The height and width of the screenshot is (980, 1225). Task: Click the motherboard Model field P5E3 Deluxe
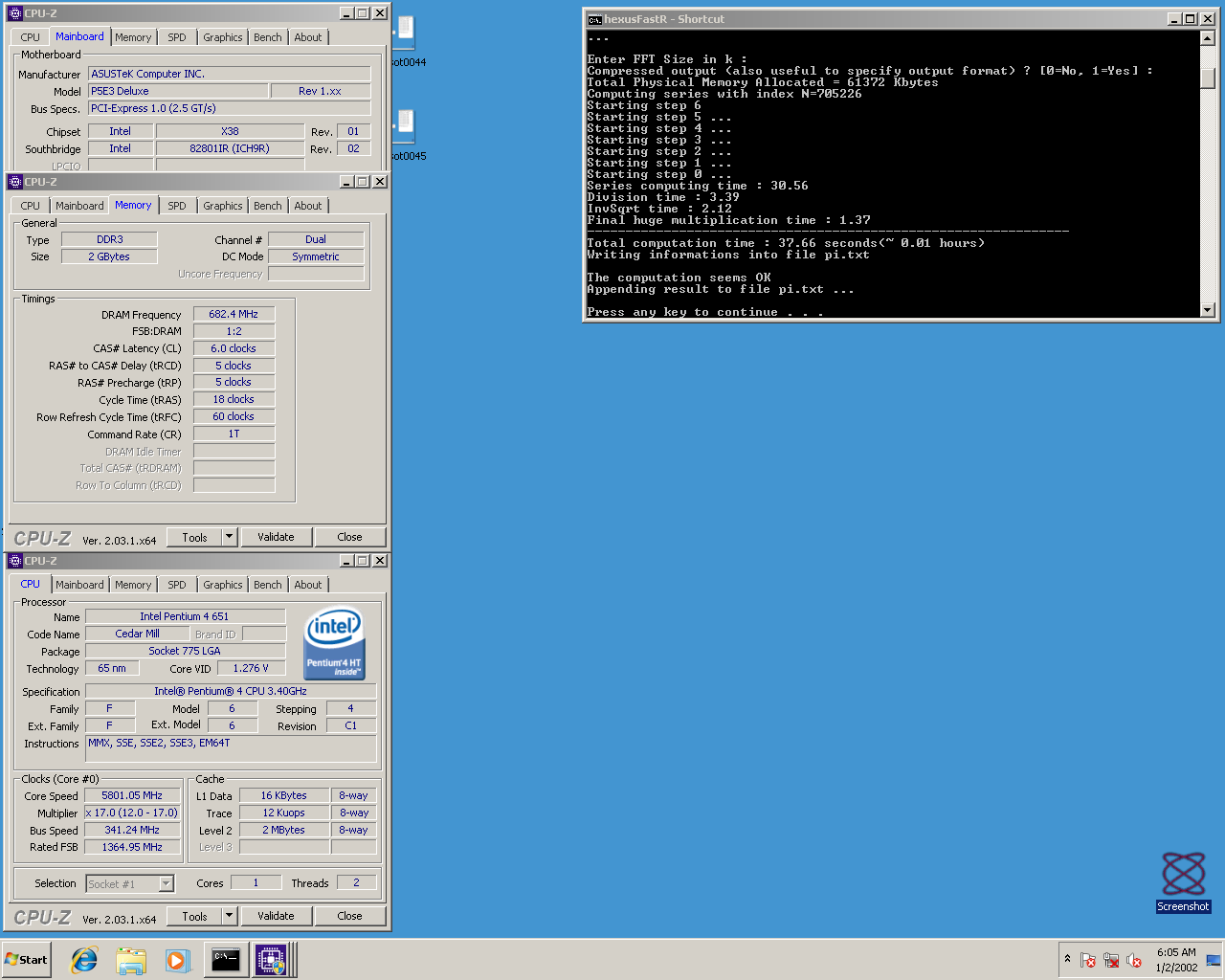178,92
